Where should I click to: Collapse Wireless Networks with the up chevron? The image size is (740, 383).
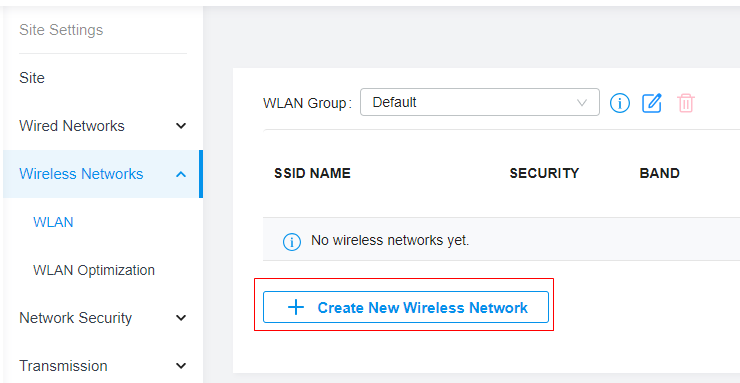coord(181,174)
